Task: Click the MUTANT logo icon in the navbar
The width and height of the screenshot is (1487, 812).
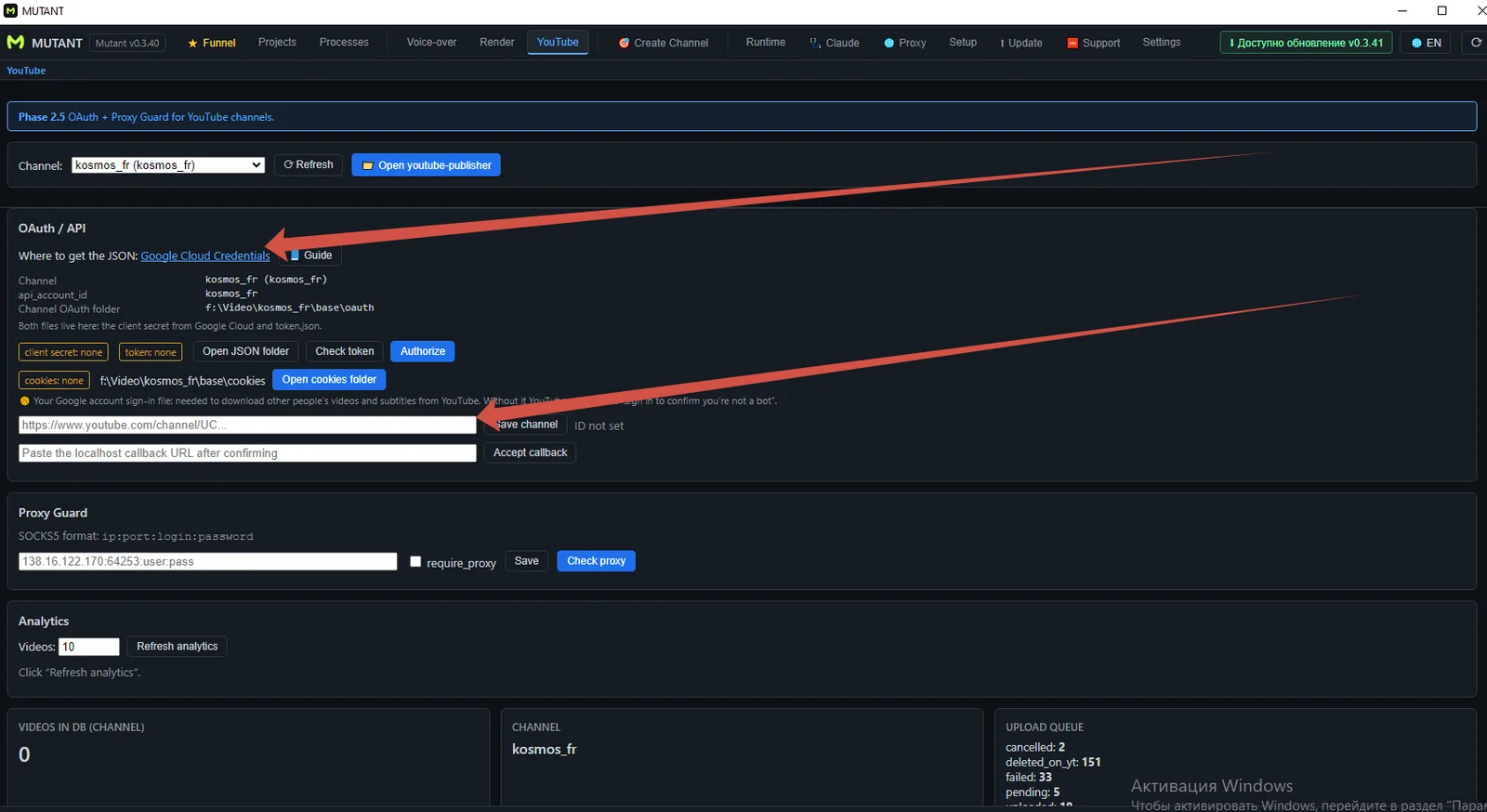Action: pyautogui.click(x=16, y=43)
